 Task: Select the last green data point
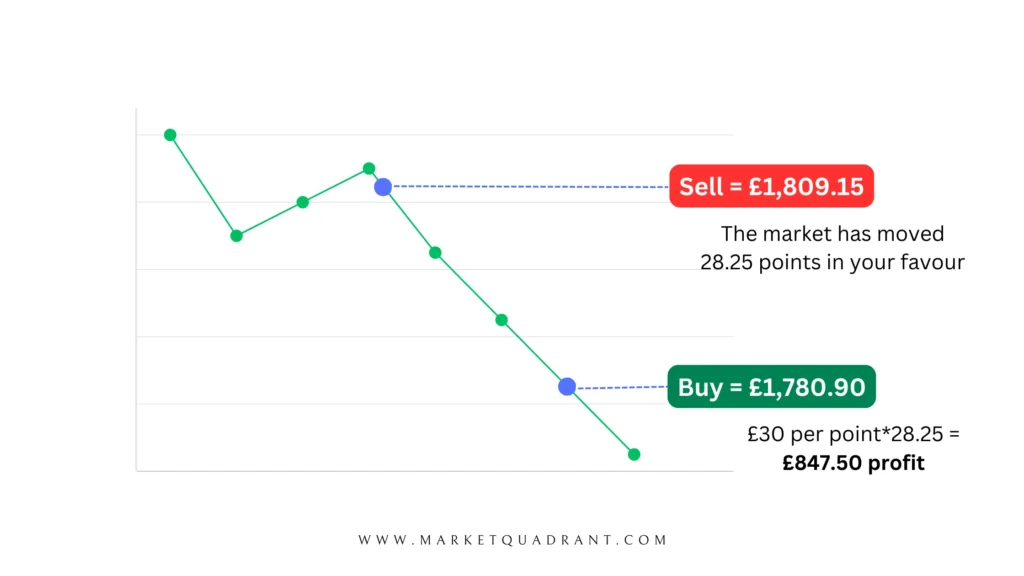click(633, 455)
